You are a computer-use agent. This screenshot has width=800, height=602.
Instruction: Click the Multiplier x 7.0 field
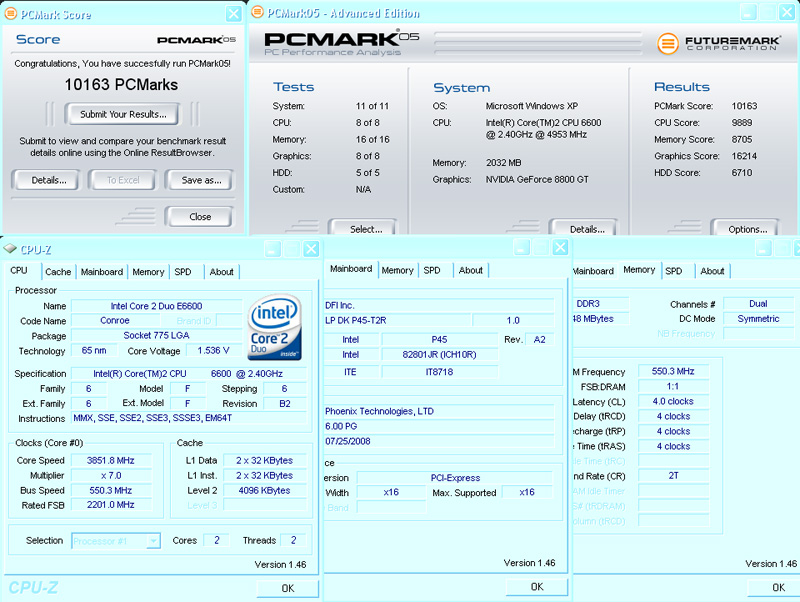coord(111,475)
